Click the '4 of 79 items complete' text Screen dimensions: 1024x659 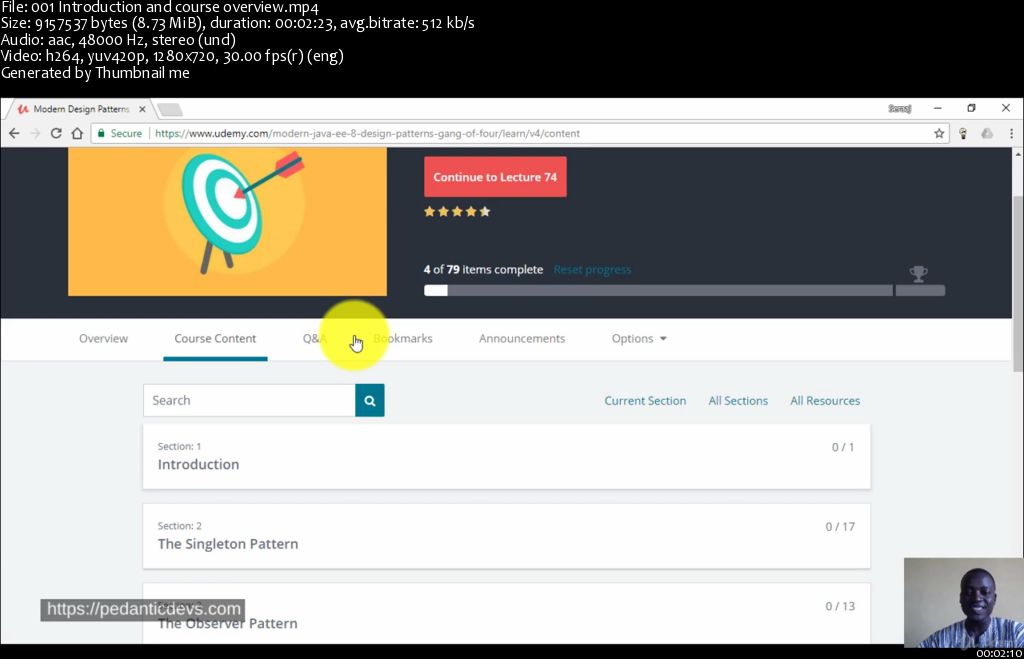[x=483, y=270]
